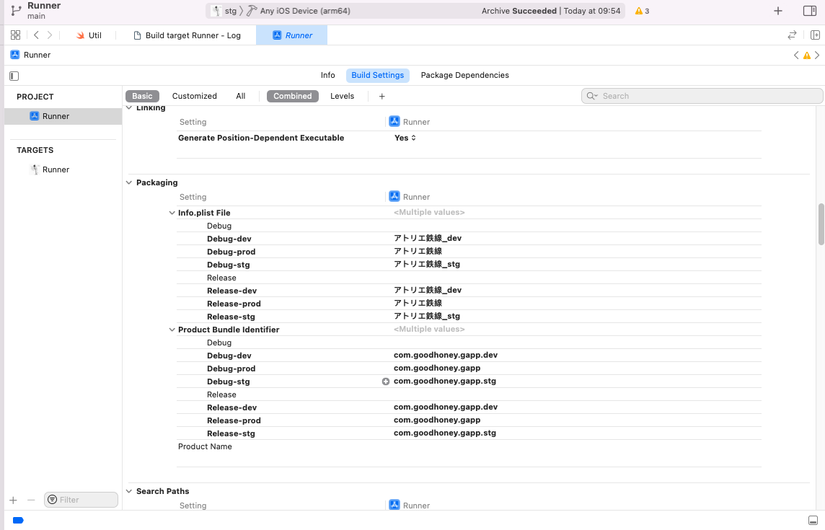Add a new editor with plus button
The width and height of the screenshot is (825, 530).
[778, 11]
